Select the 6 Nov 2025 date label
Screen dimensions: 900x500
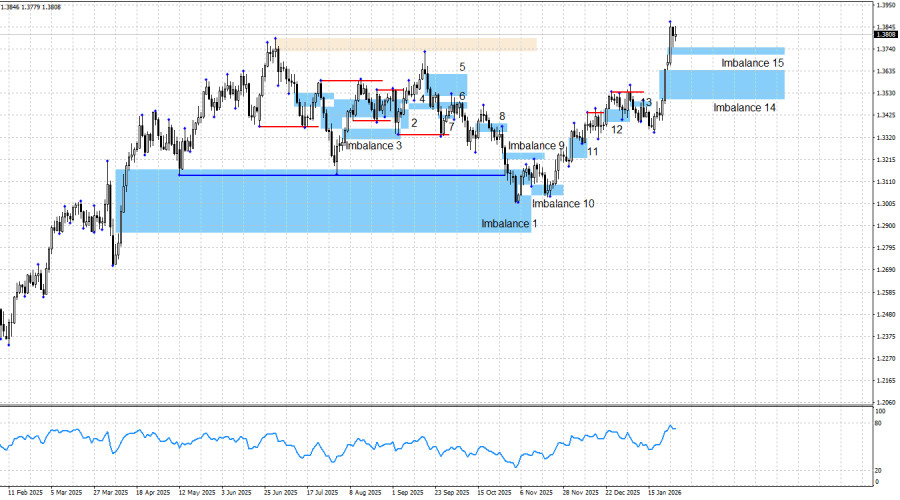click(x=536, y=493)
